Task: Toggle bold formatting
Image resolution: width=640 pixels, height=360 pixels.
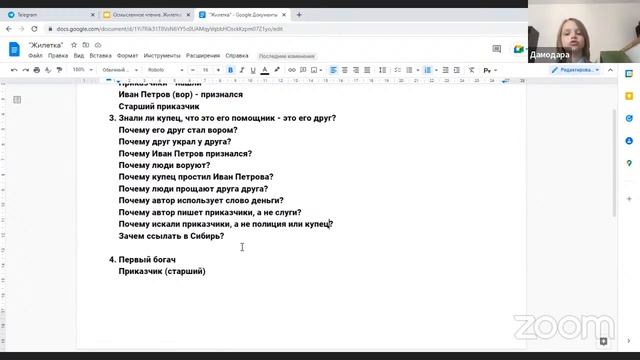Action: 230,70
